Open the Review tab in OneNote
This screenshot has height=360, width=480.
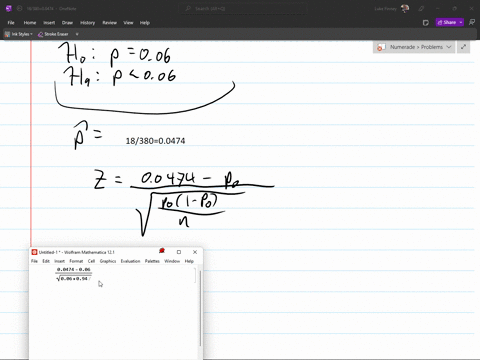(109, 23)
